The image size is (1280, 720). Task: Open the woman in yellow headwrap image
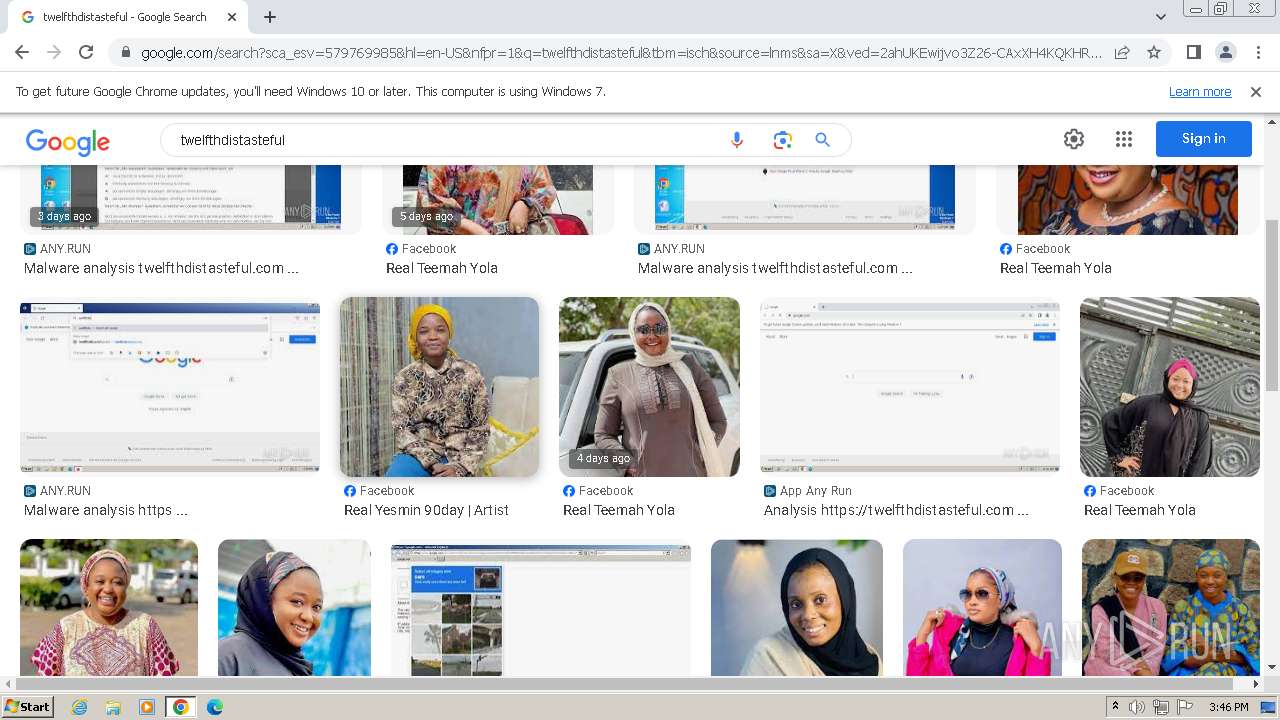coord(439,387)
